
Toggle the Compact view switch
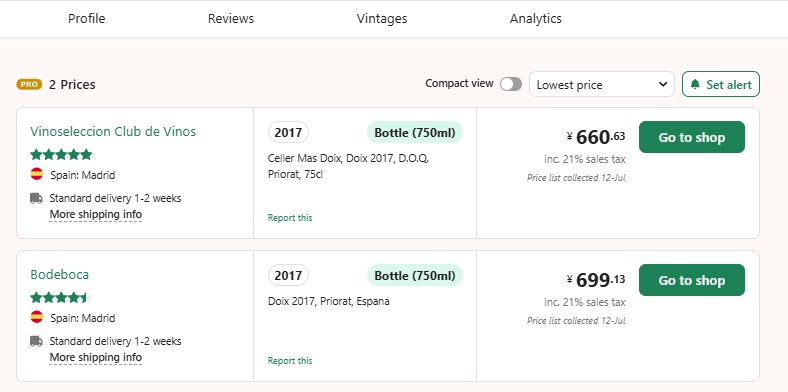(x=511, y=84)
